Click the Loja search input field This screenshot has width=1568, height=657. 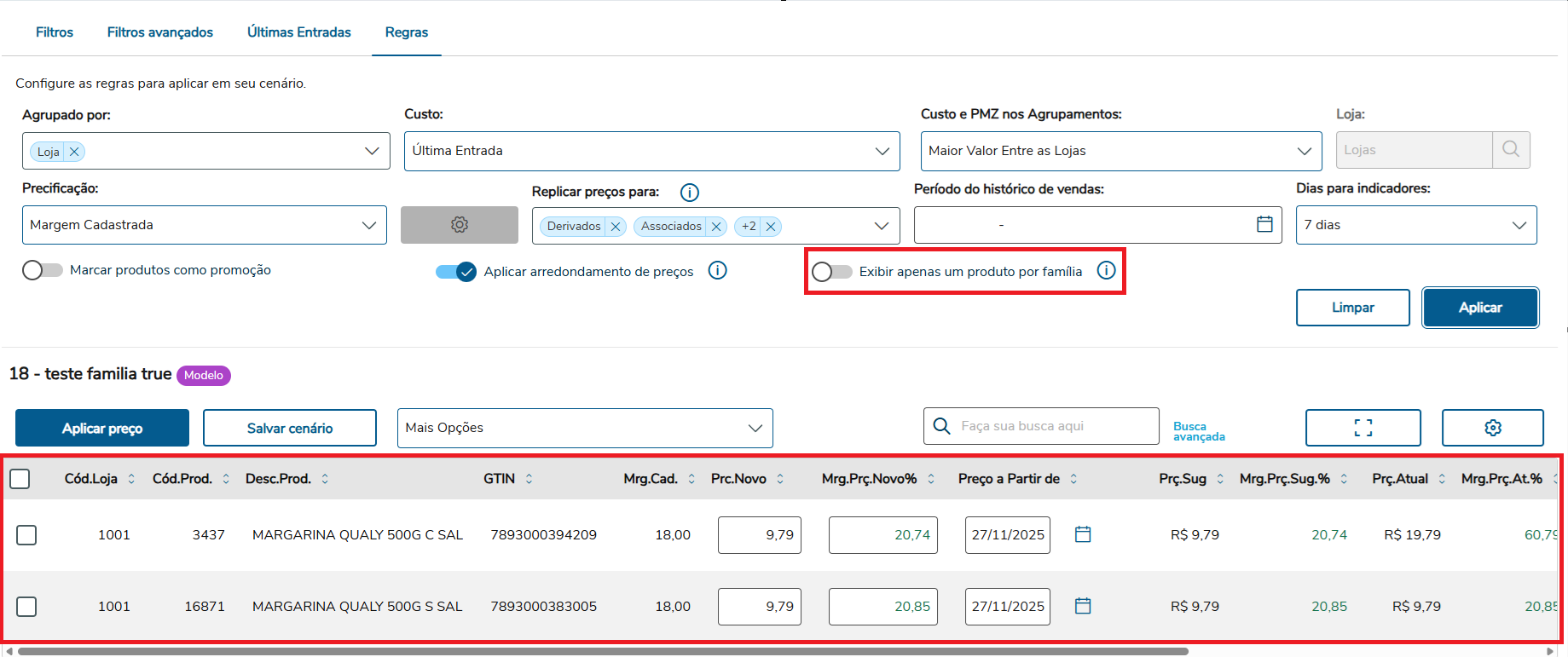(x=1414, y=150)
